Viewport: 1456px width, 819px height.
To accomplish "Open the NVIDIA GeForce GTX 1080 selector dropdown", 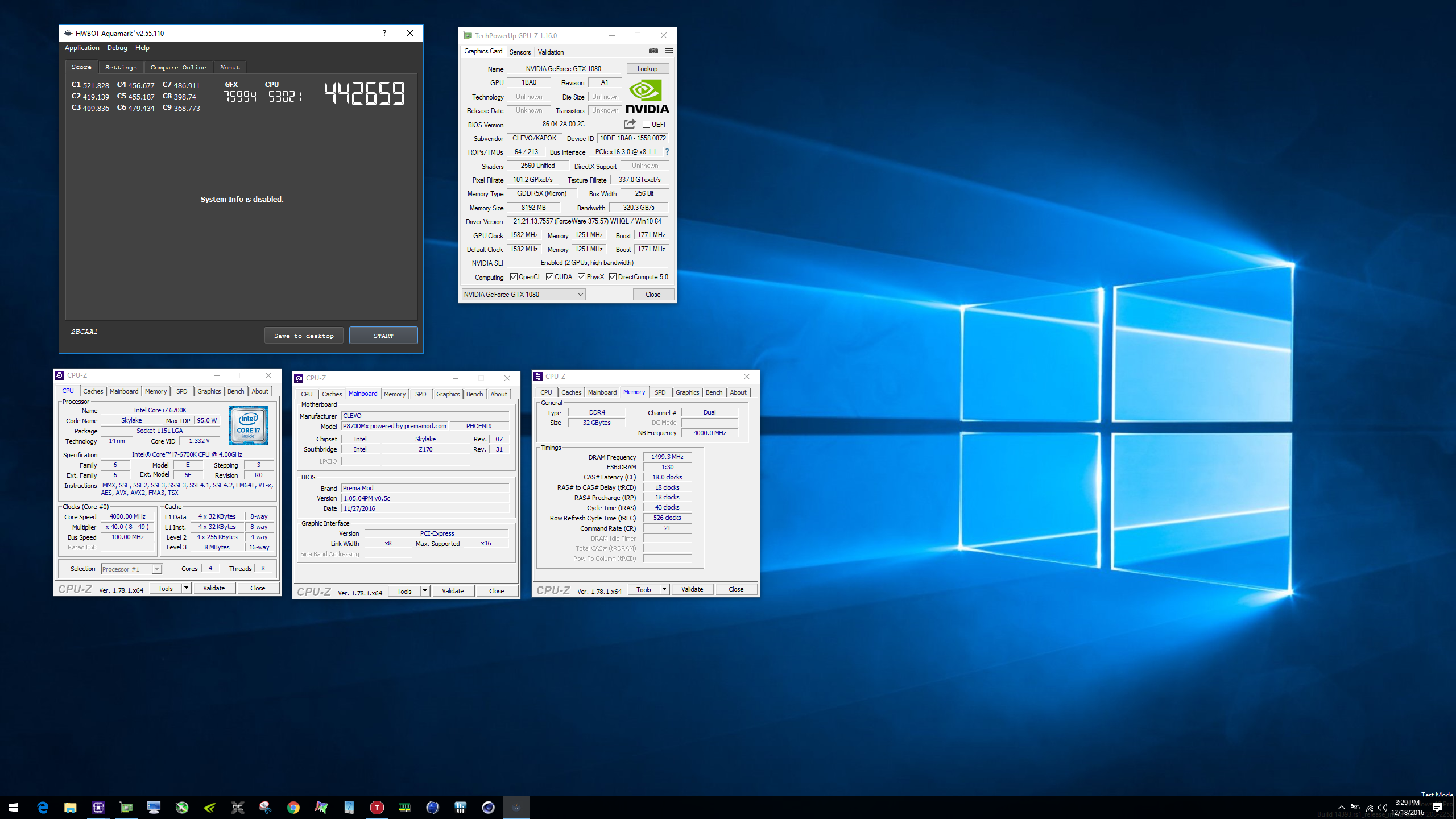I will [523, 294].
